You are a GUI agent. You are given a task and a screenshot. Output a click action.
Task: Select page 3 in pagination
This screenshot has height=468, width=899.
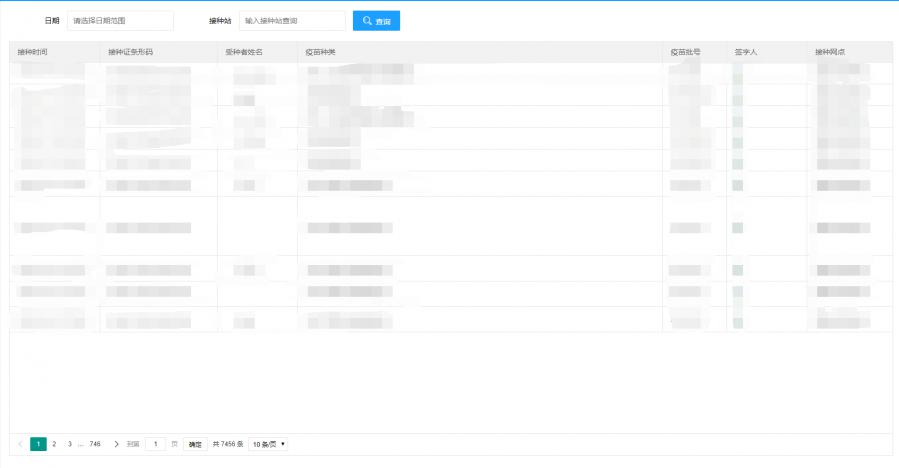point(69,444)
